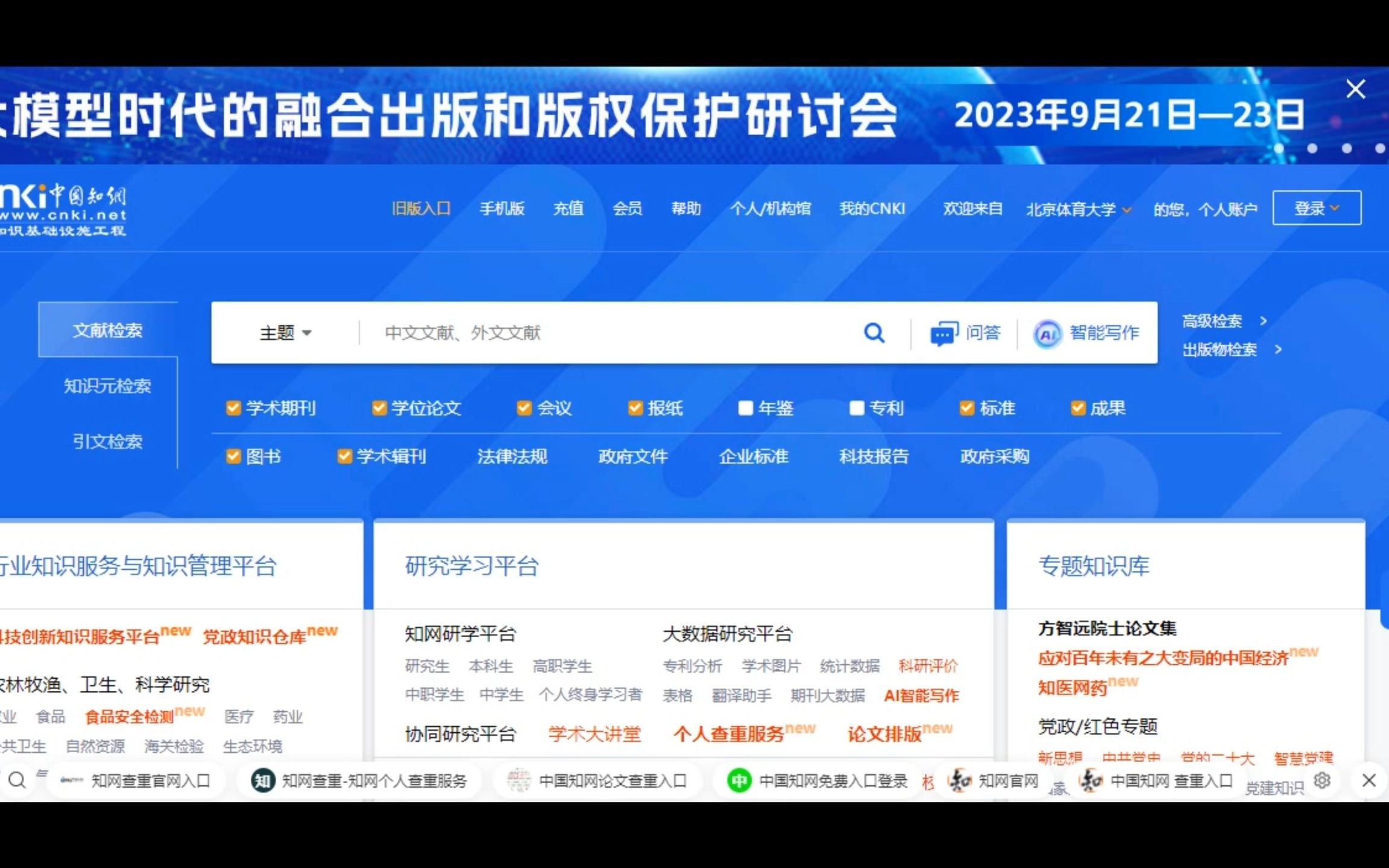1389x868 pixels.
Task: Click the 大模型时代 conference banner
Action: pyautogui.click(x=694, y=115)
